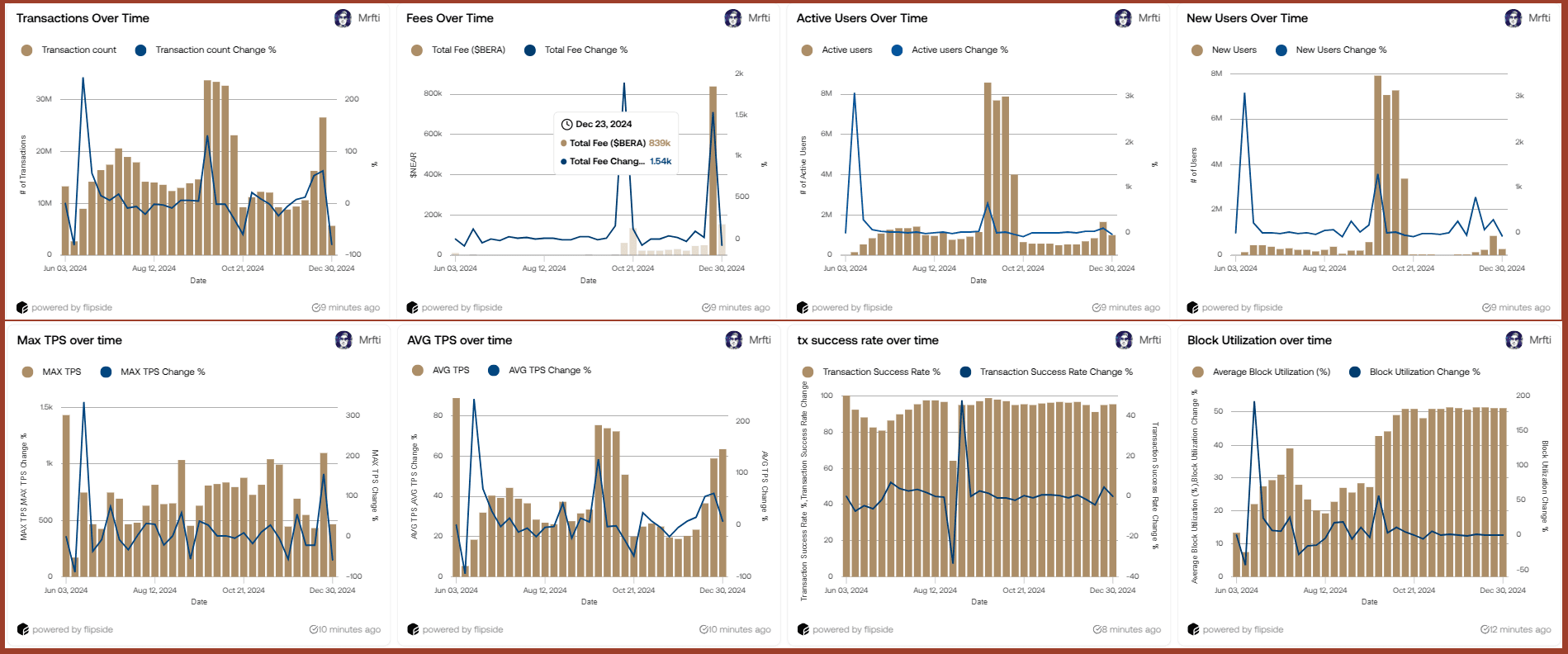The image size is (1568, 654).
Task: Select the Max TPS over time title
Action: click(69, 340)
